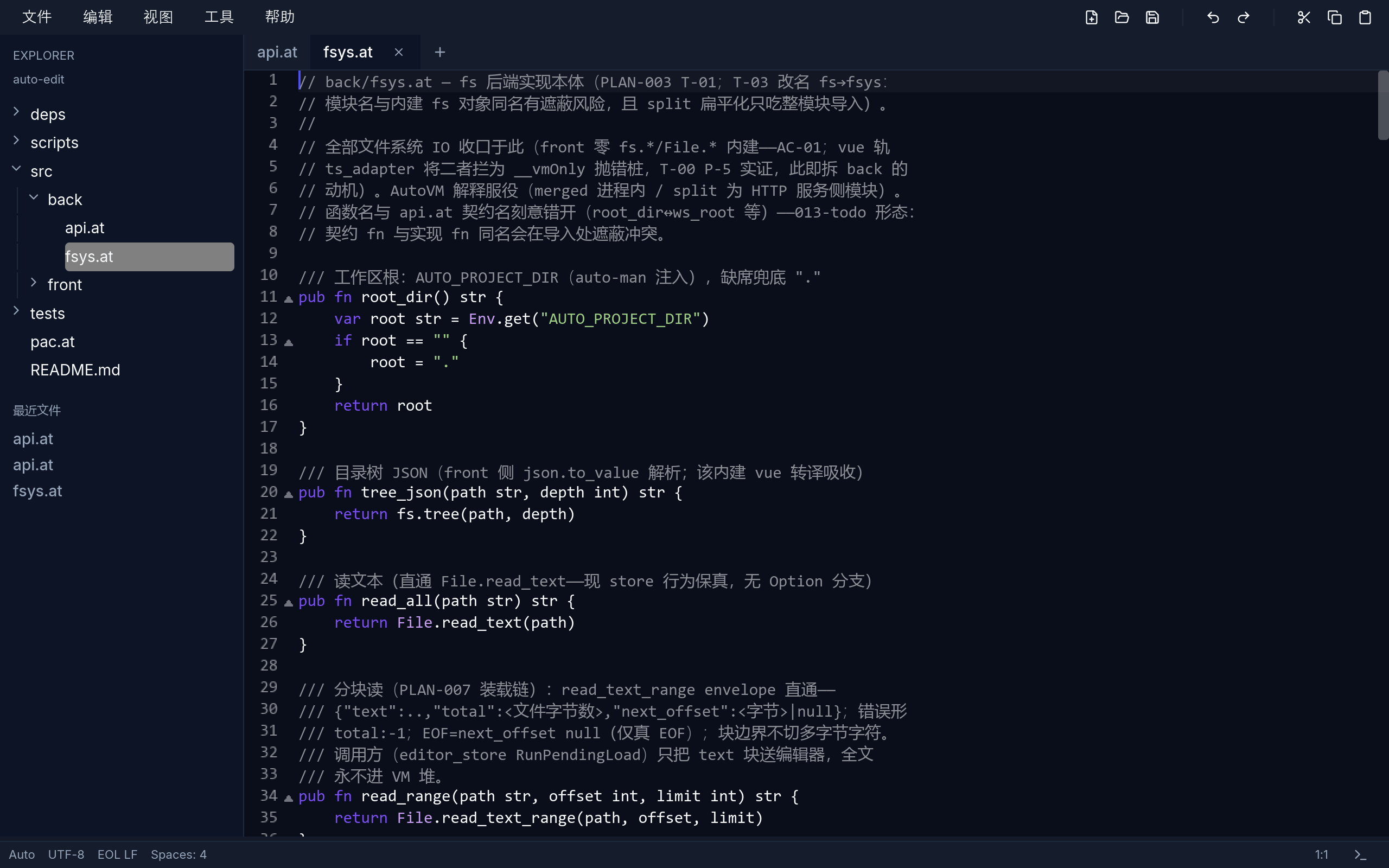Add a new tab with plus icon
The width and height of the screenshot is (1389, 868).
pos(439,52)
